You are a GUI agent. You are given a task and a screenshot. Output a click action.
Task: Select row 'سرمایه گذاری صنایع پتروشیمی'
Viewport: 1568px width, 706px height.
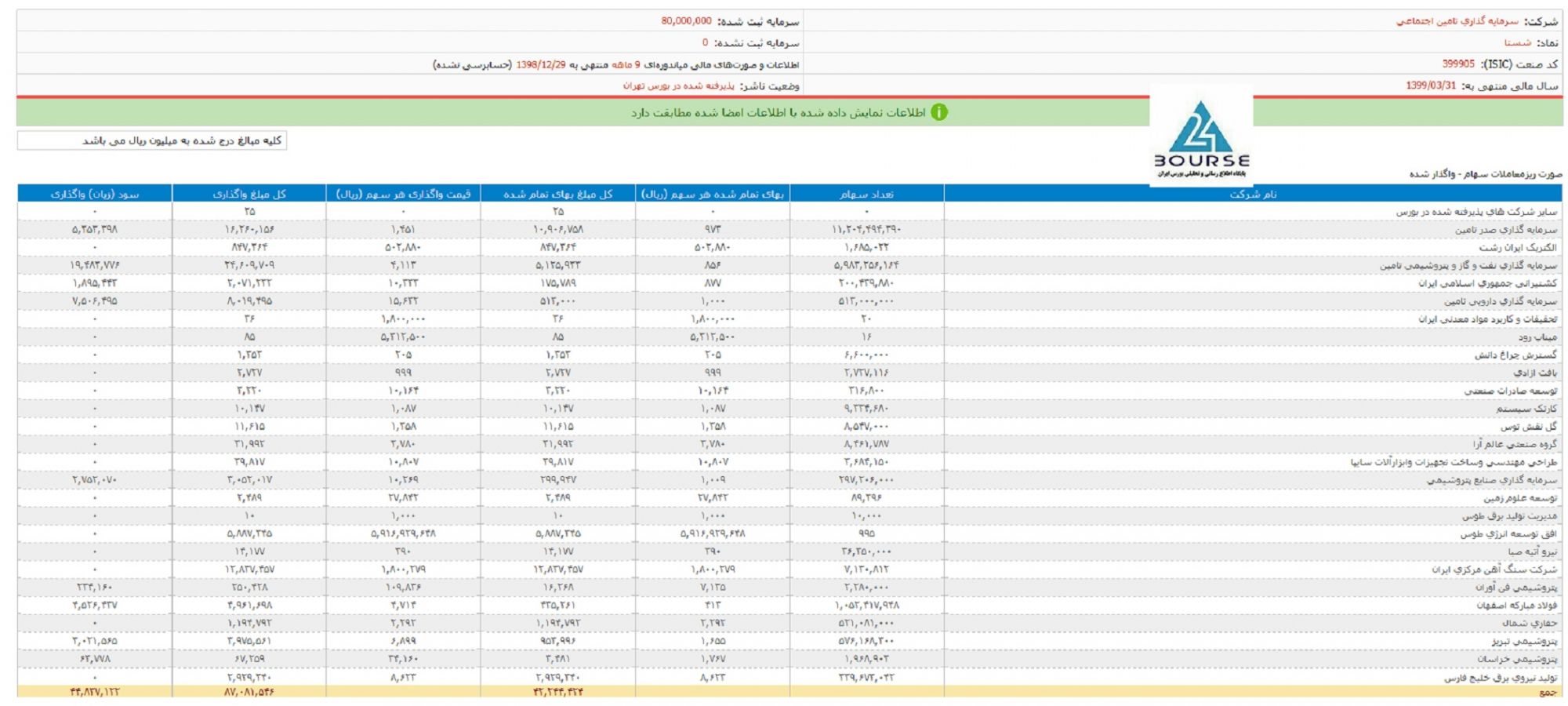pyautogui.click(x=789, y=480)
